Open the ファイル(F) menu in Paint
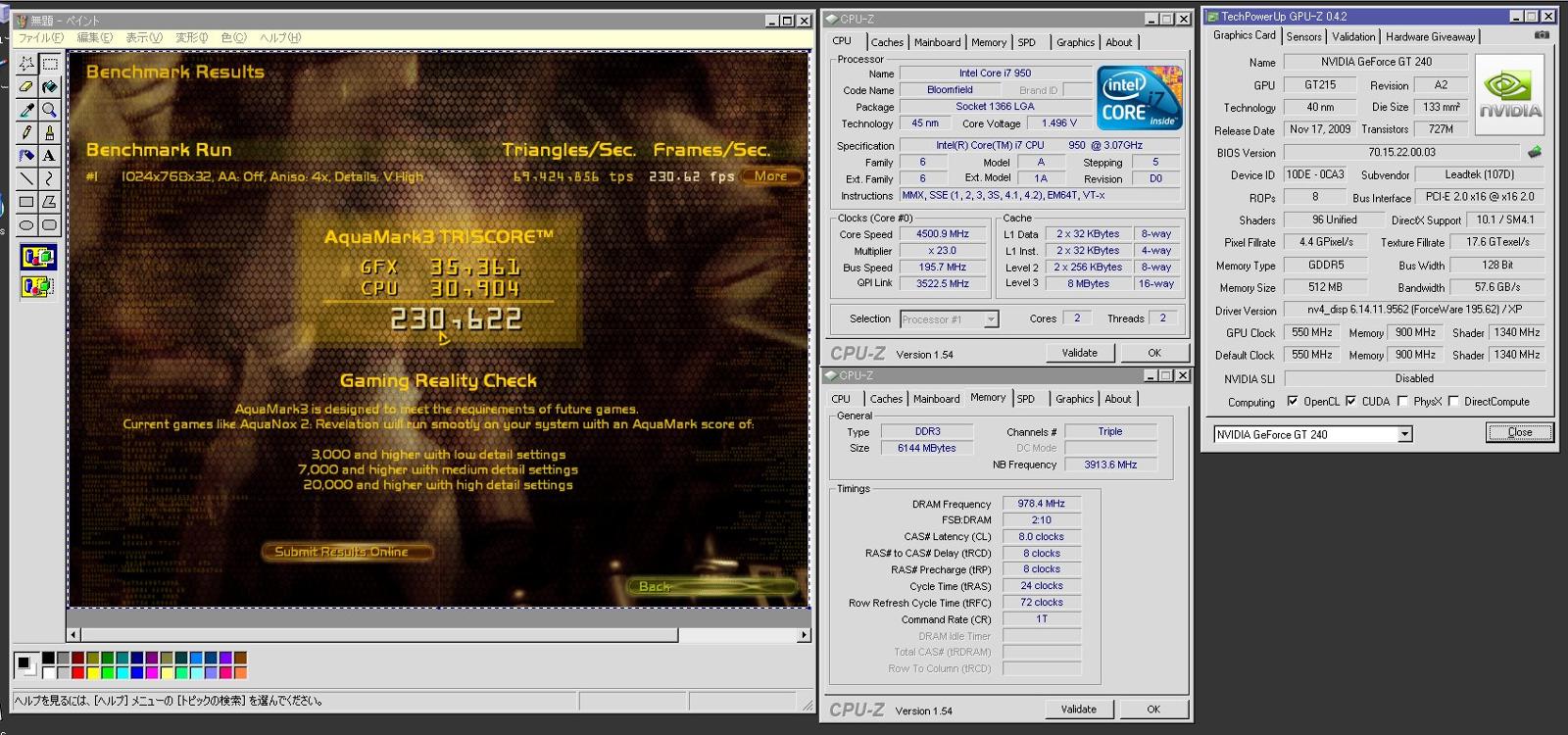Viewport: 1568px width, 735px height. tap(41, 37)
